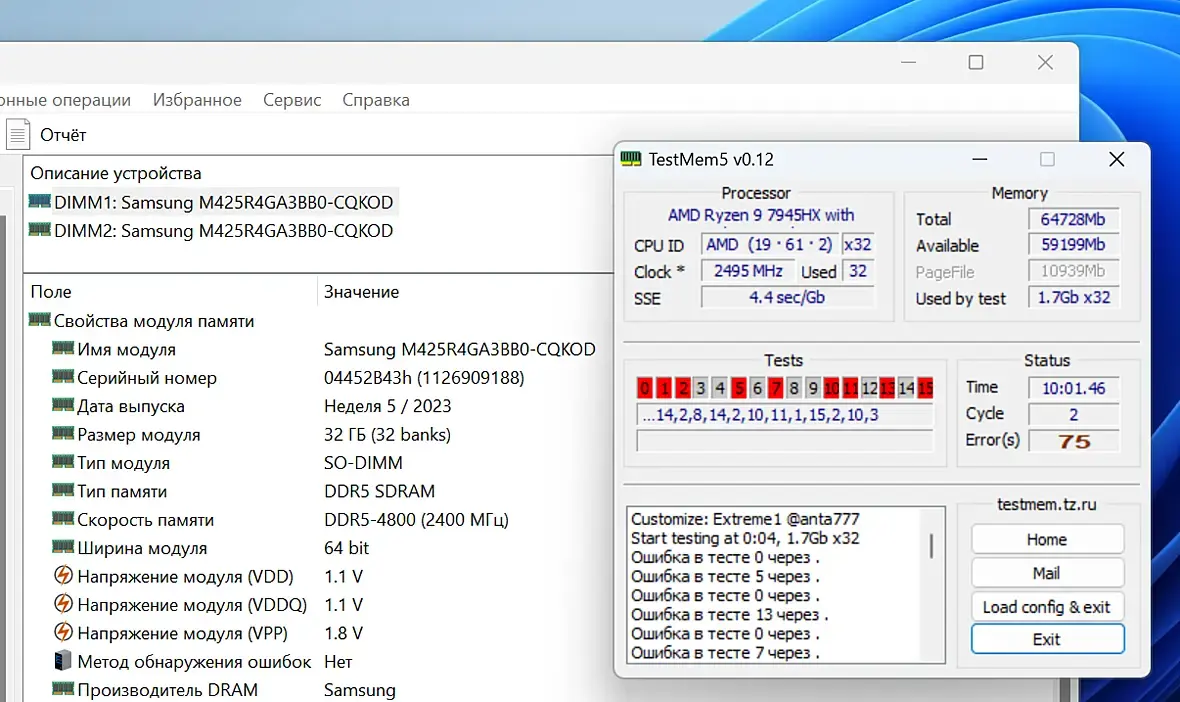Select DIMM1: Samsung M425R4GA3BB0-CQKOD entry
Image resolution: width=1180 pixels, height=702 pixels.
click(x=224, y=202)
